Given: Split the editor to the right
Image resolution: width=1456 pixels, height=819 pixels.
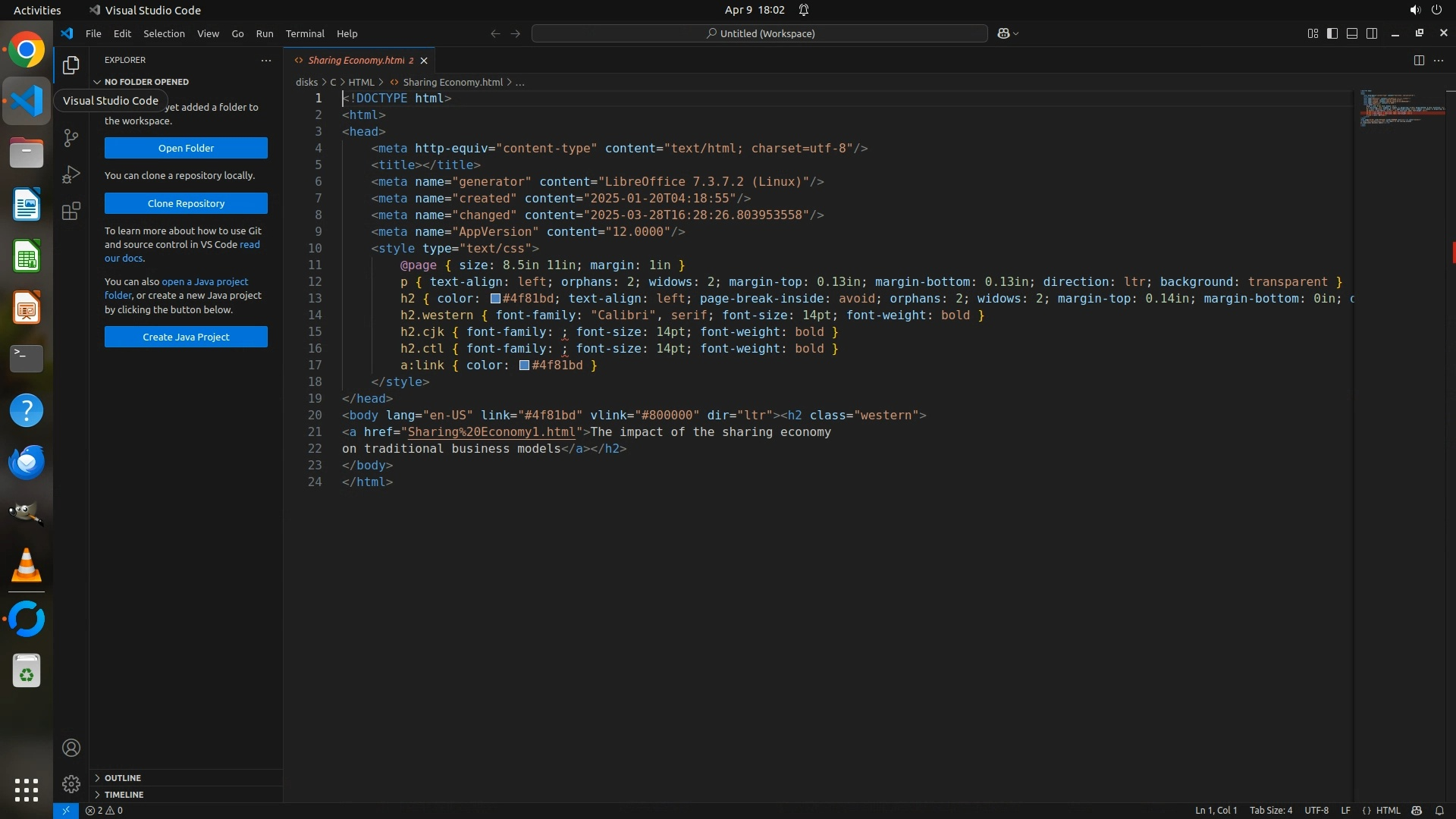Looking at the screenshot, I should tap(1419, 60).
